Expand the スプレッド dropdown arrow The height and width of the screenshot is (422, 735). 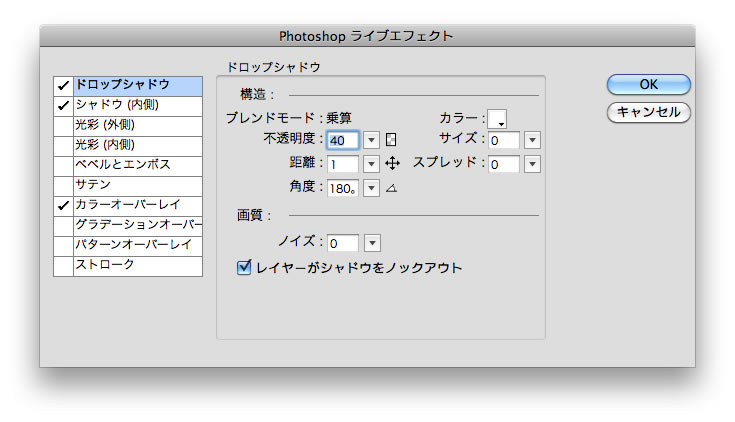pyautogui.click(x=532, y=163)
